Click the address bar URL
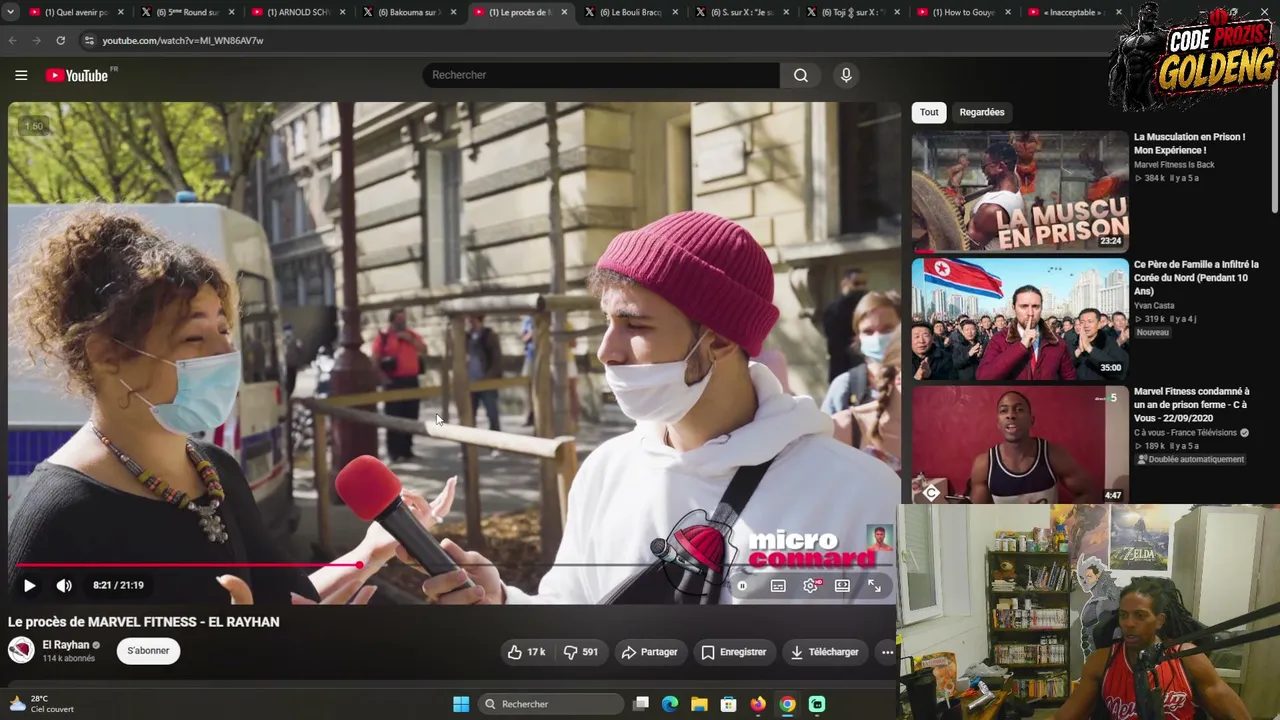The height and width of the screenshot is (720, 1280). pos(183,40)
